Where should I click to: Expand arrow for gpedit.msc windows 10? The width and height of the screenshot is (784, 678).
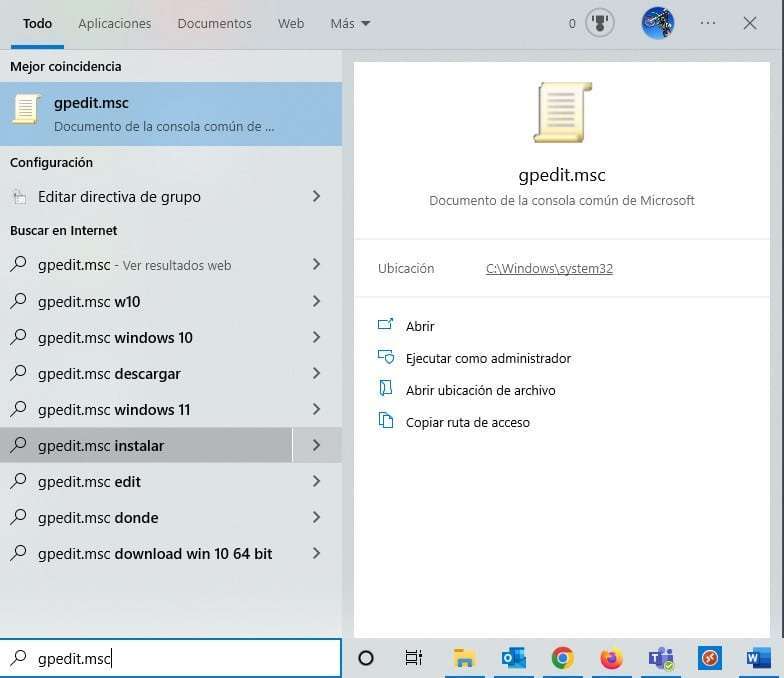(316, 337)
